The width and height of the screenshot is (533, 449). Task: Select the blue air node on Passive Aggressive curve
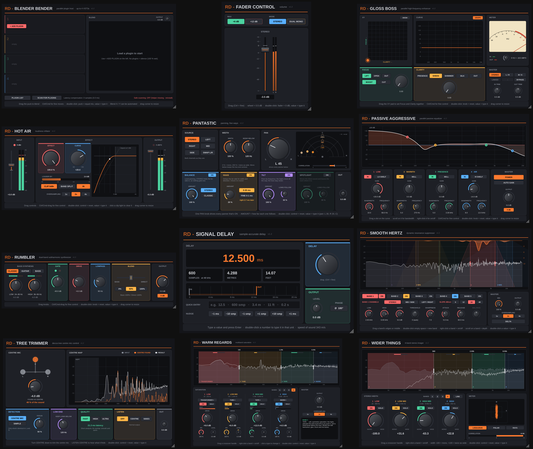tap(513, 151)
